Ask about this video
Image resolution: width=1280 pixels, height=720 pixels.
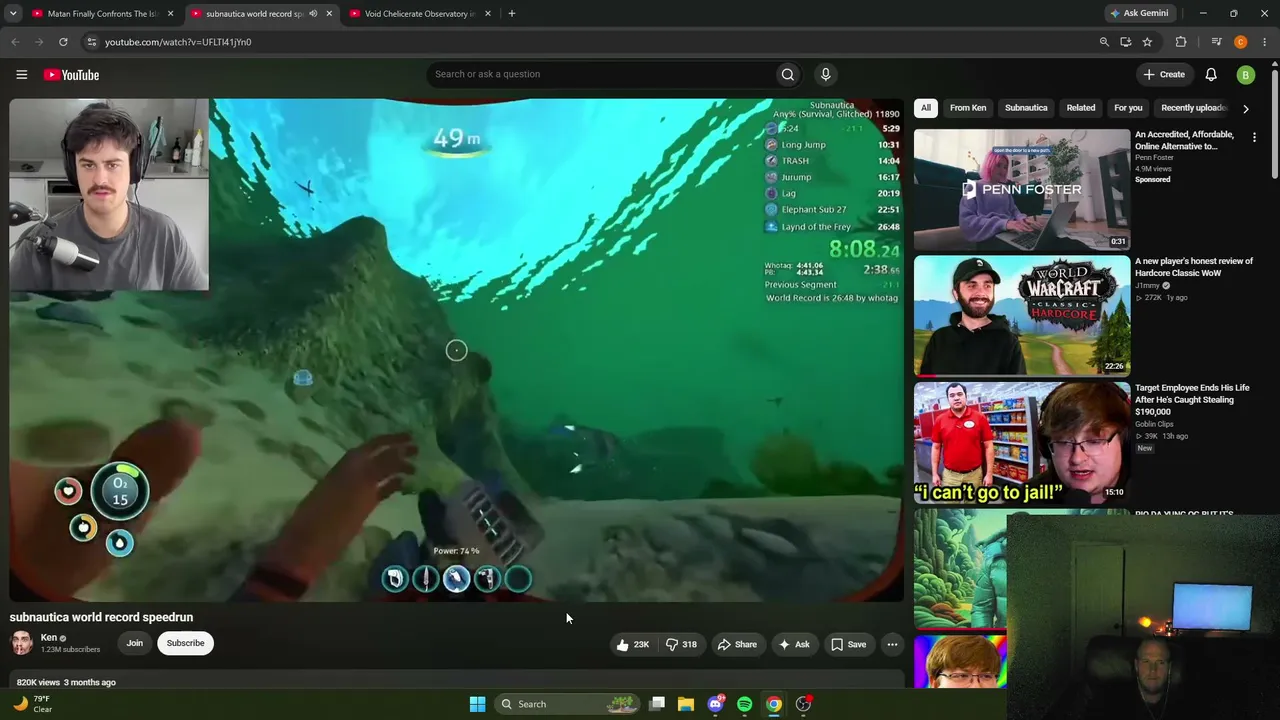[x=794, y=645]
